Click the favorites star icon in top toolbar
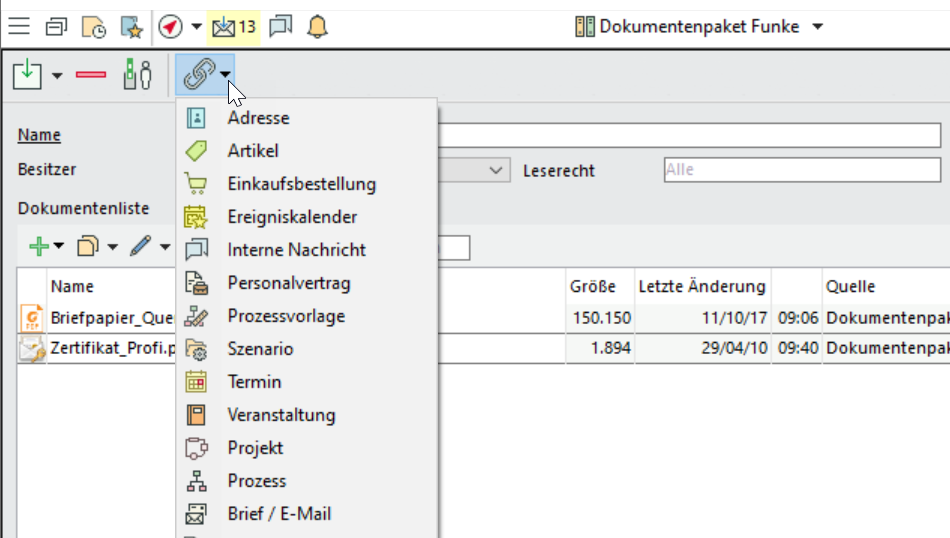This screenshot has width=950, height=538. [130, 27]
